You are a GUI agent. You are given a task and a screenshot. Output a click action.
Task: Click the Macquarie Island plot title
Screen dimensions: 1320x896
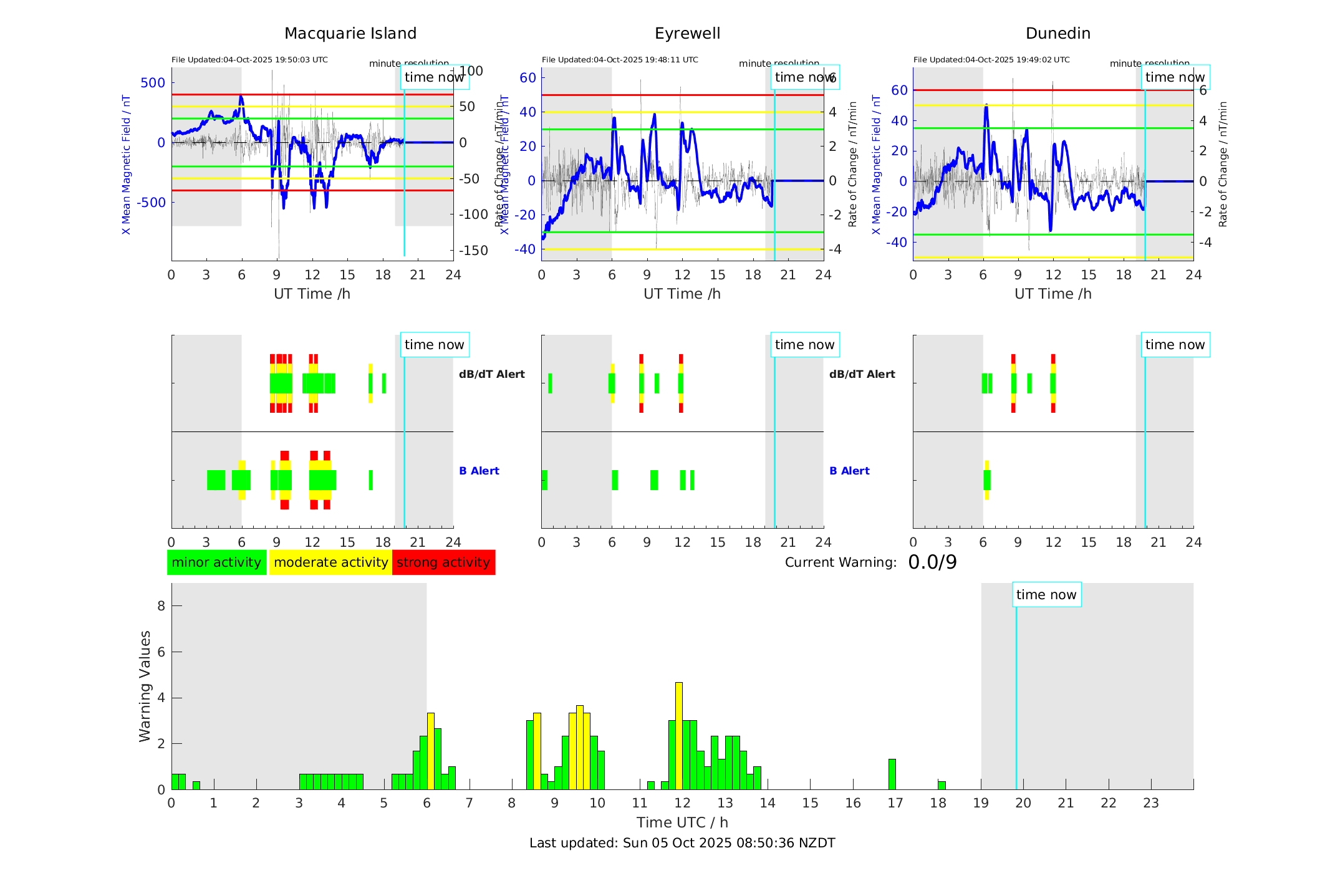tap(350, 34)
